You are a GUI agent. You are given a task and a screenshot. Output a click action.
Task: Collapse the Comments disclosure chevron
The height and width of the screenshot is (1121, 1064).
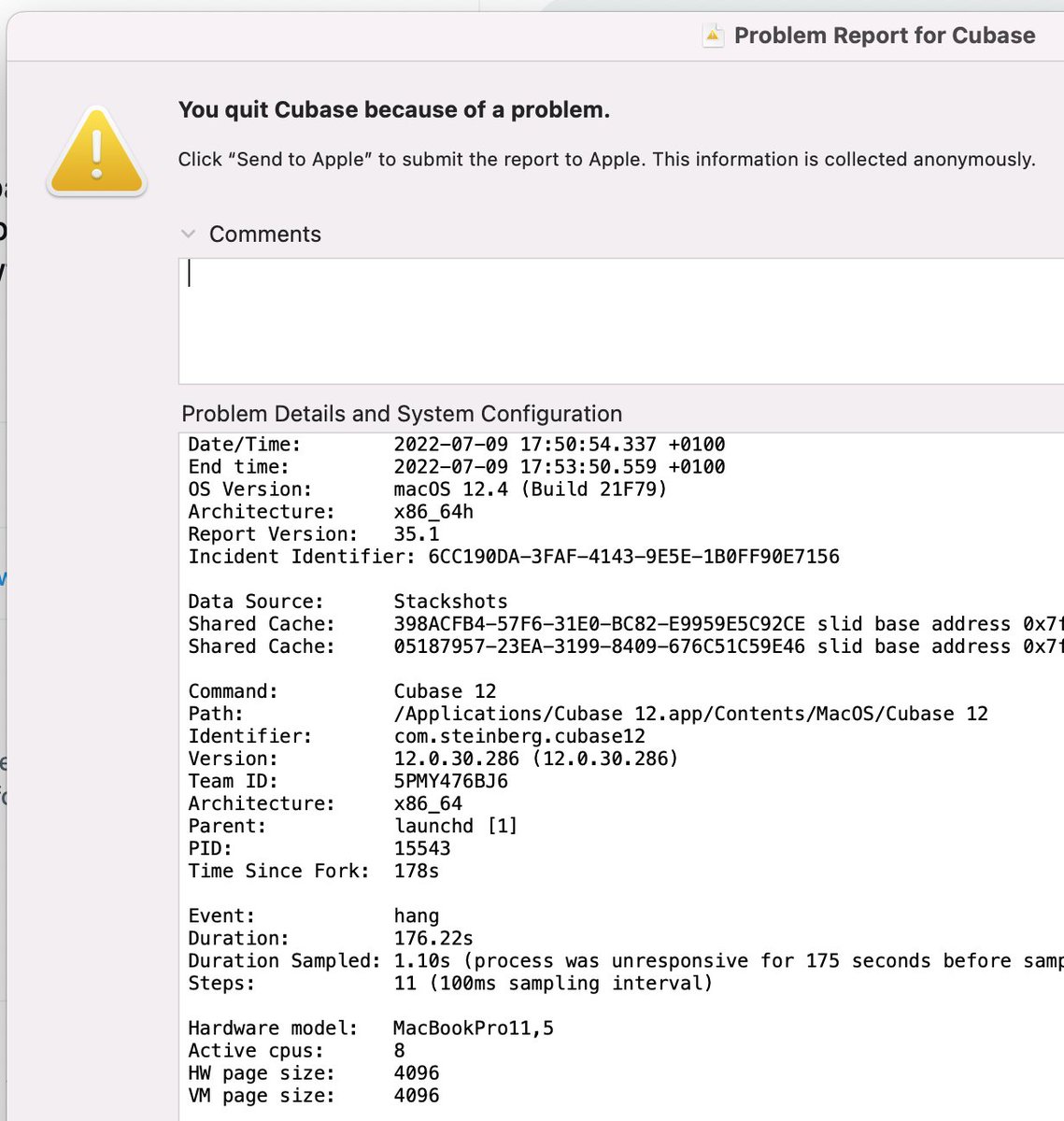click(188, 234)
